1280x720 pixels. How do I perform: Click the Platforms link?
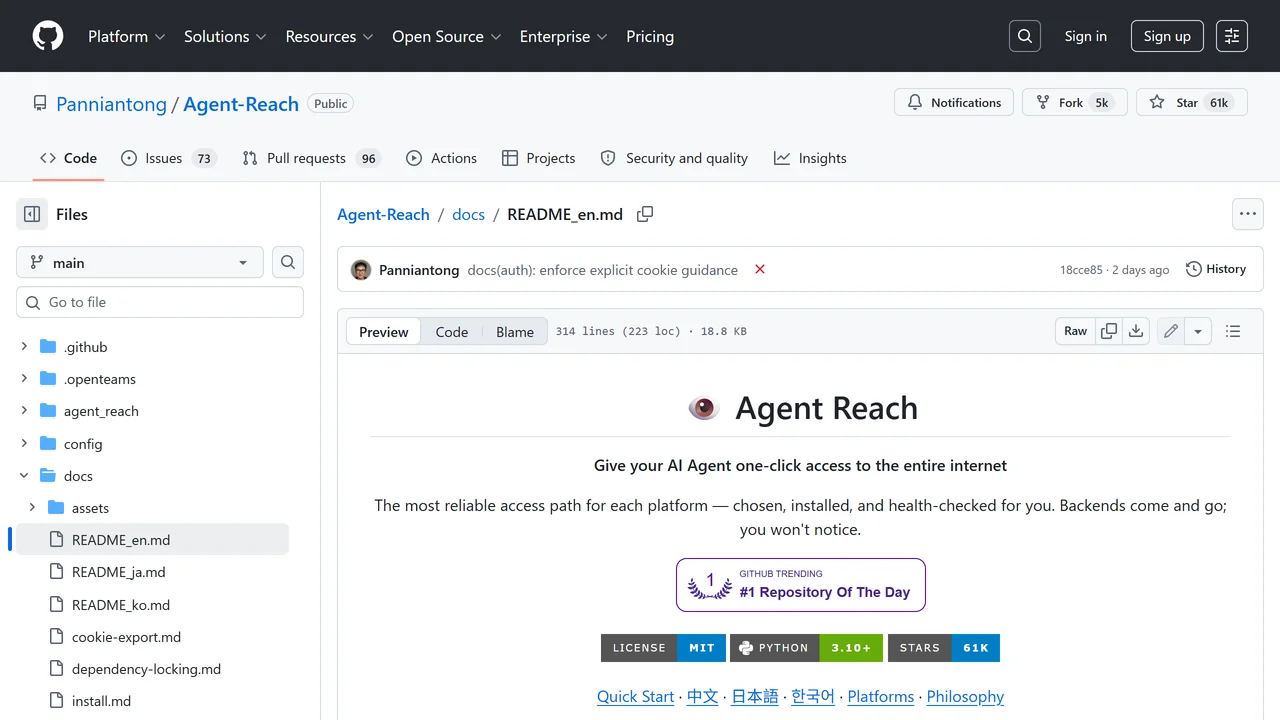click(x=881, y=696)
